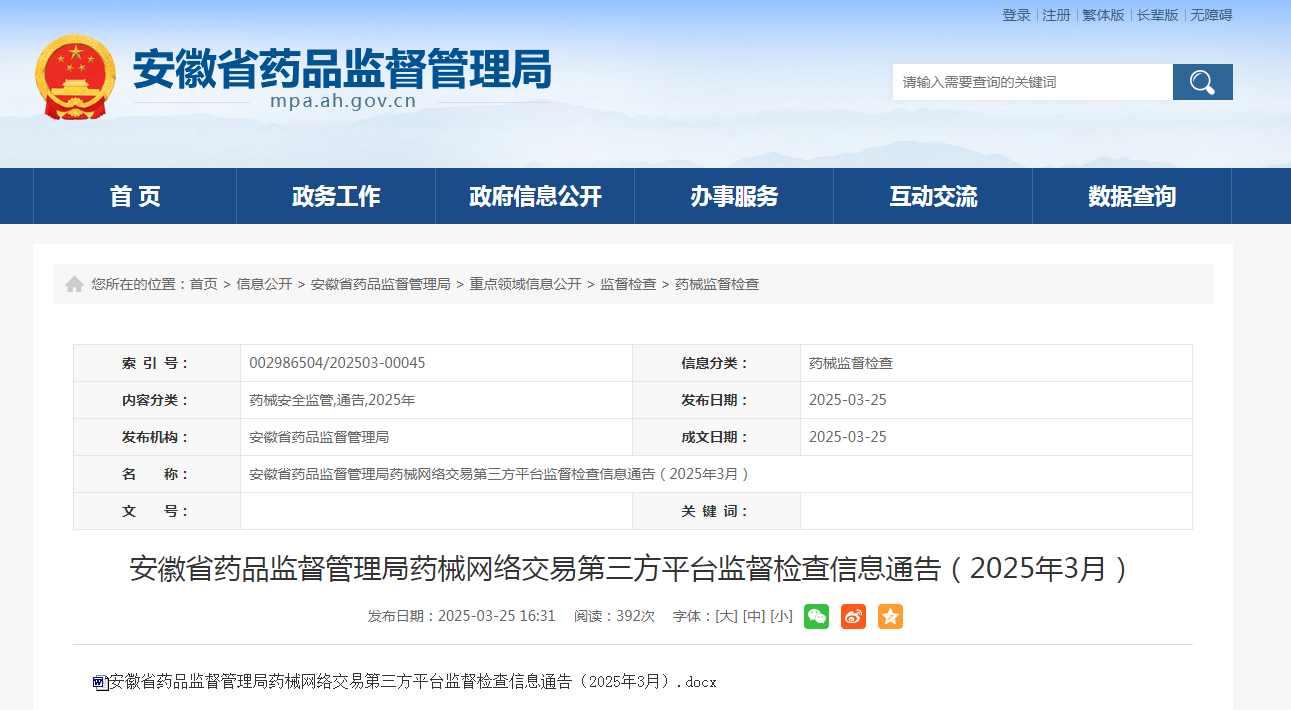Focus the keyword search input field
The image size is (1291, 710).
point(1032,82)
